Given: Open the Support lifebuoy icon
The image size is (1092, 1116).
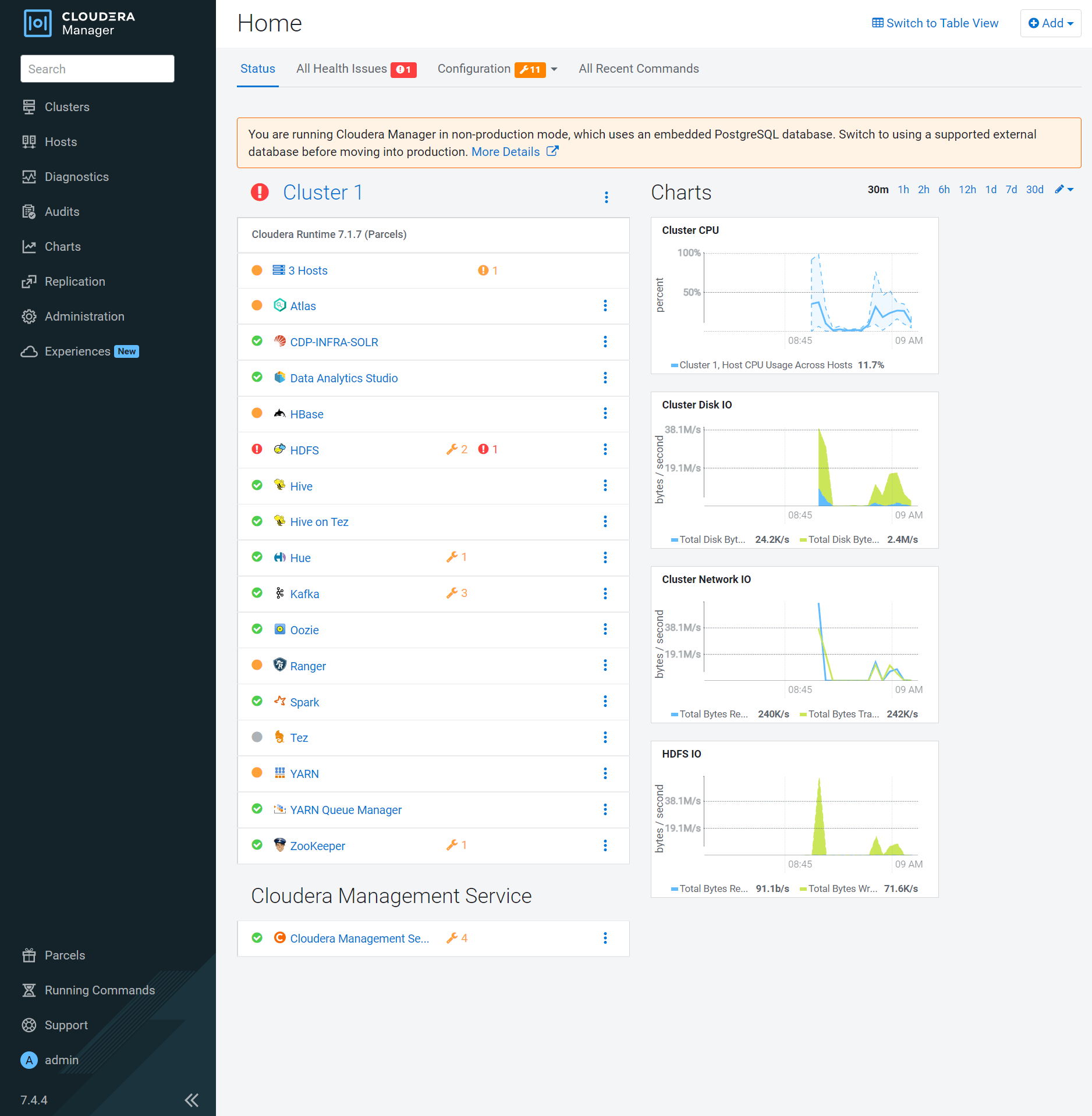Looking at the screenshot, I should [29, 1025].
